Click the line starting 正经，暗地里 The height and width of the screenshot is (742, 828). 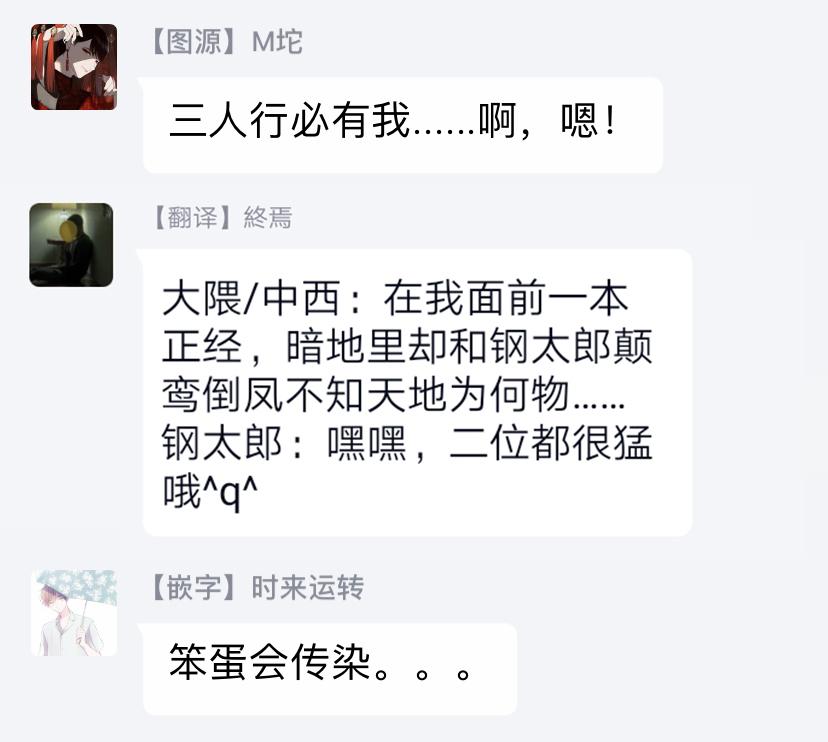[x=407, y=346]
